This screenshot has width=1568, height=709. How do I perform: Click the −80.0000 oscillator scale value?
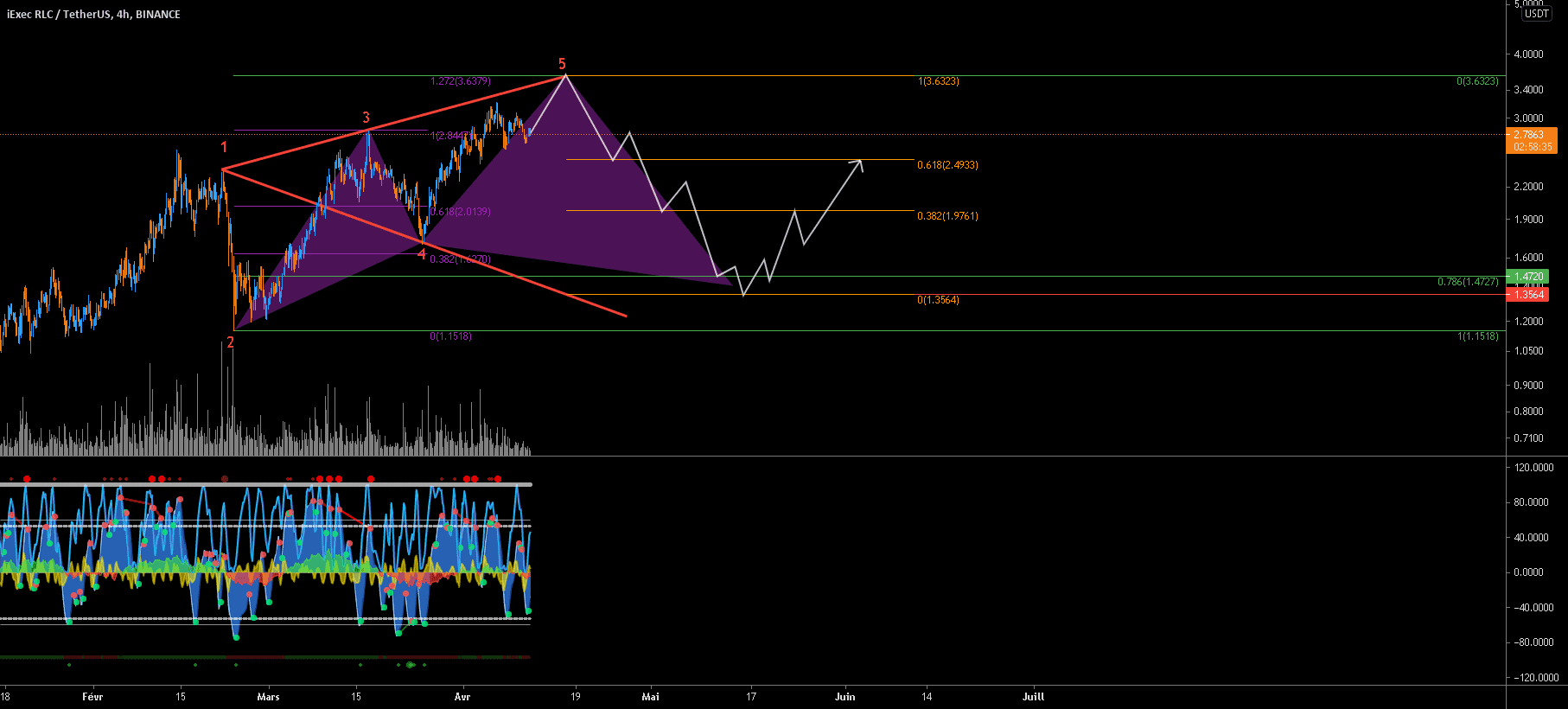point(1533,642)
